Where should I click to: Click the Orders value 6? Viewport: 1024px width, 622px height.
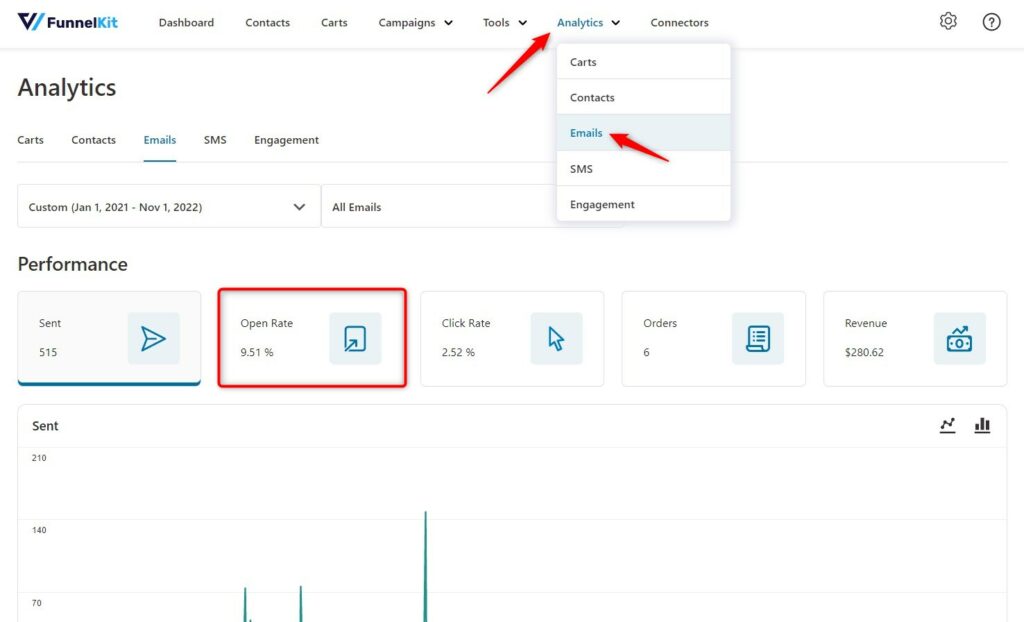pos(646,352)
